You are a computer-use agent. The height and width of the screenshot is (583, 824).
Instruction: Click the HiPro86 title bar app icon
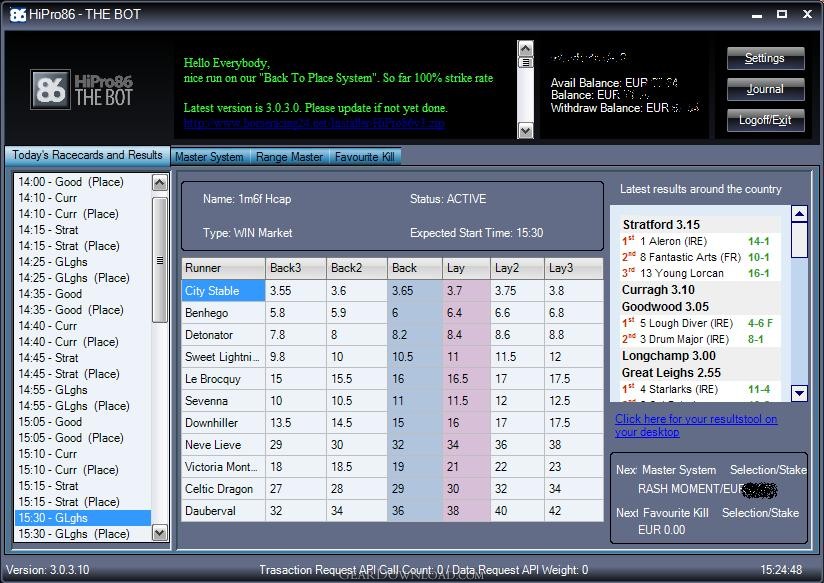(18, 14)
